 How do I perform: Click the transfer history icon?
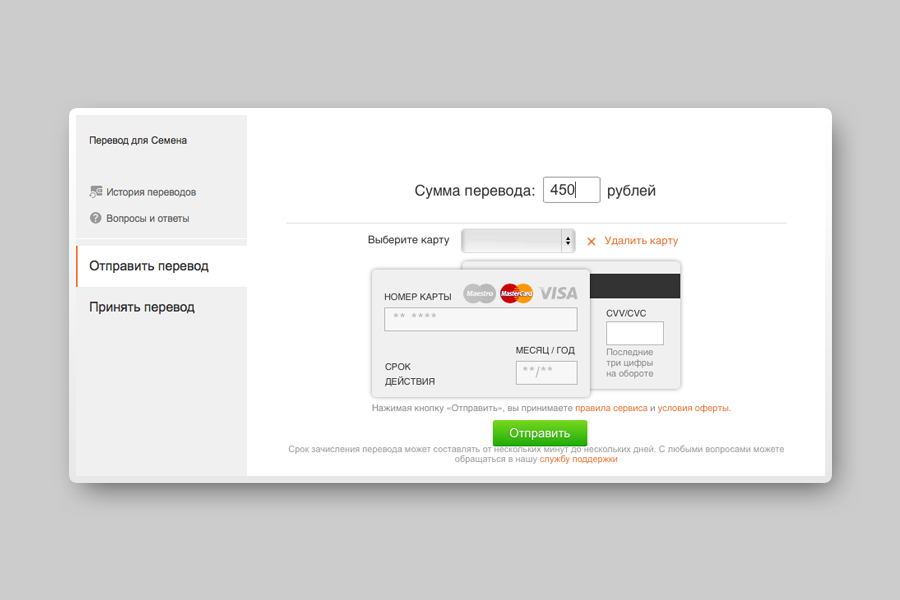[96, 192]
